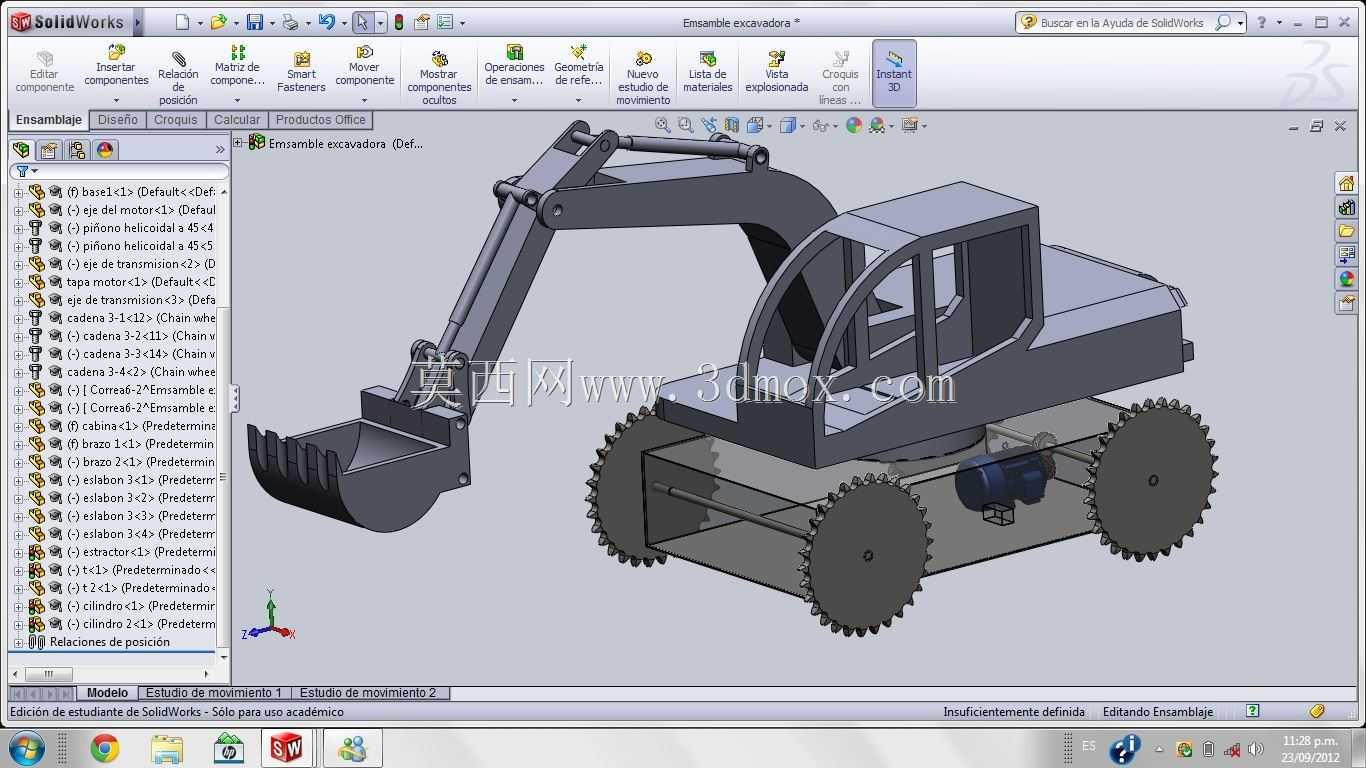Switch to the Diseño tab

[x=118, y=120]
